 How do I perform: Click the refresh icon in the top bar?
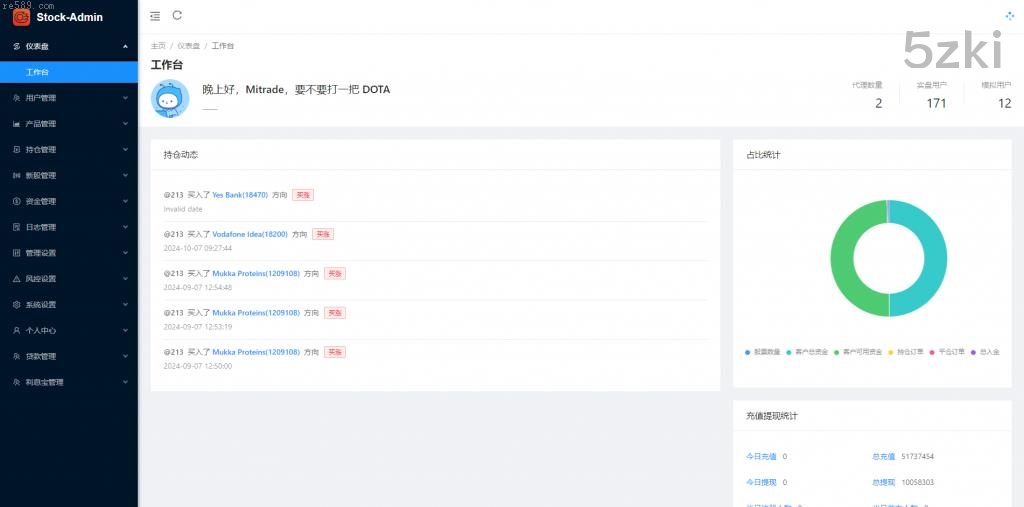click(178, 15)
